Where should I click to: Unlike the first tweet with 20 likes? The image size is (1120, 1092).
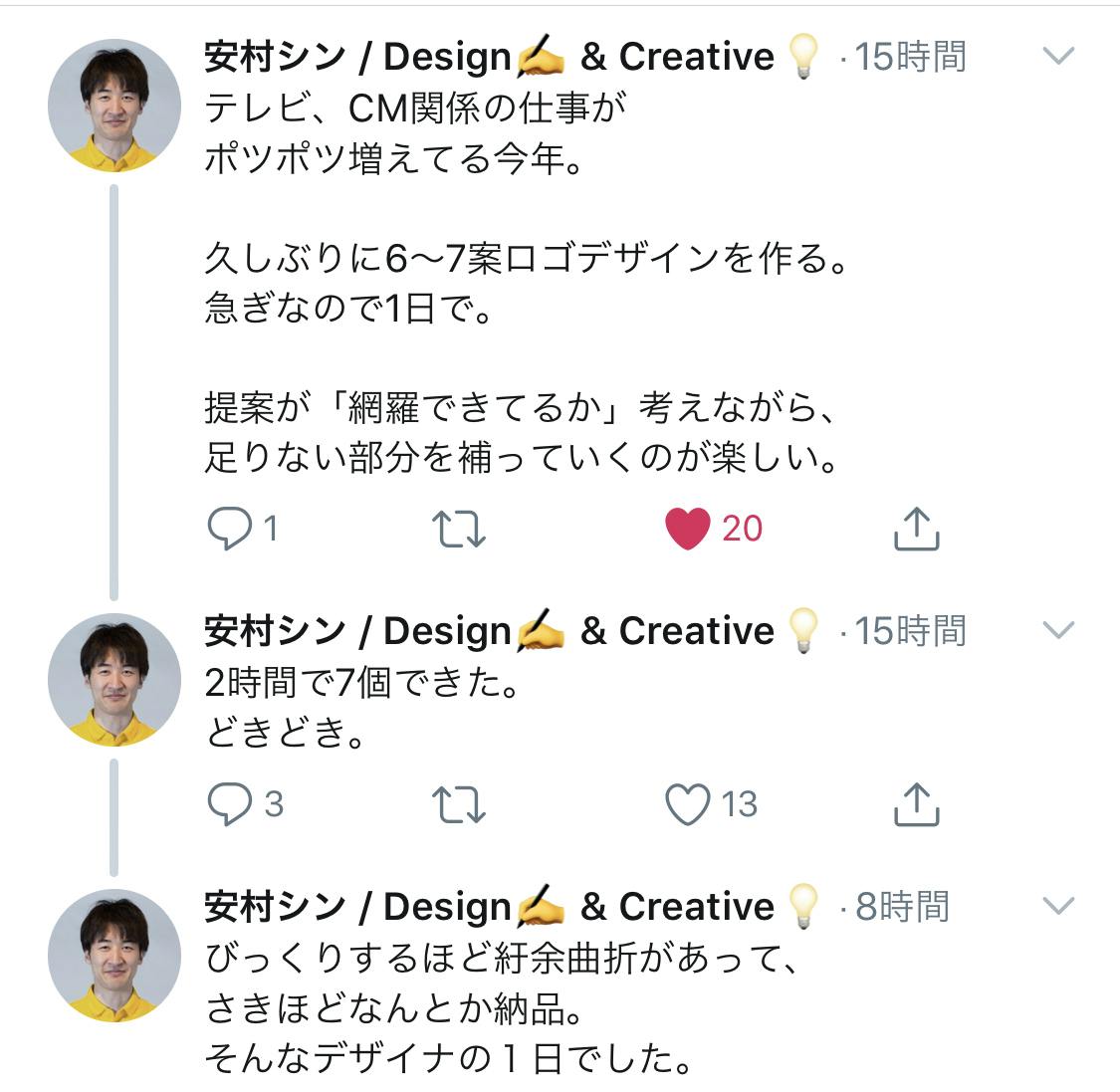(x=688, y=529)
